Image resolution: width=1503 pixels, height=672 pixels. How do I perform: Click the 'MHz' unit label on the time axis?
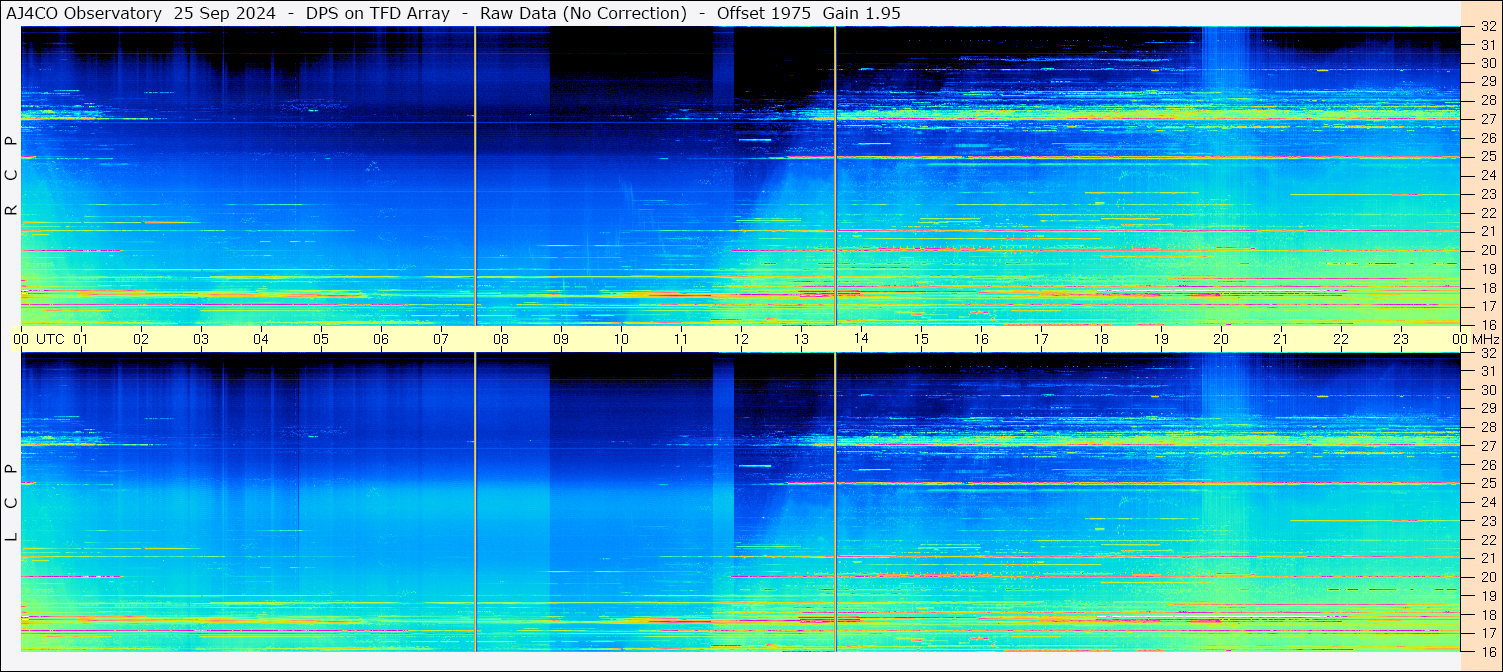point(1486,339)
